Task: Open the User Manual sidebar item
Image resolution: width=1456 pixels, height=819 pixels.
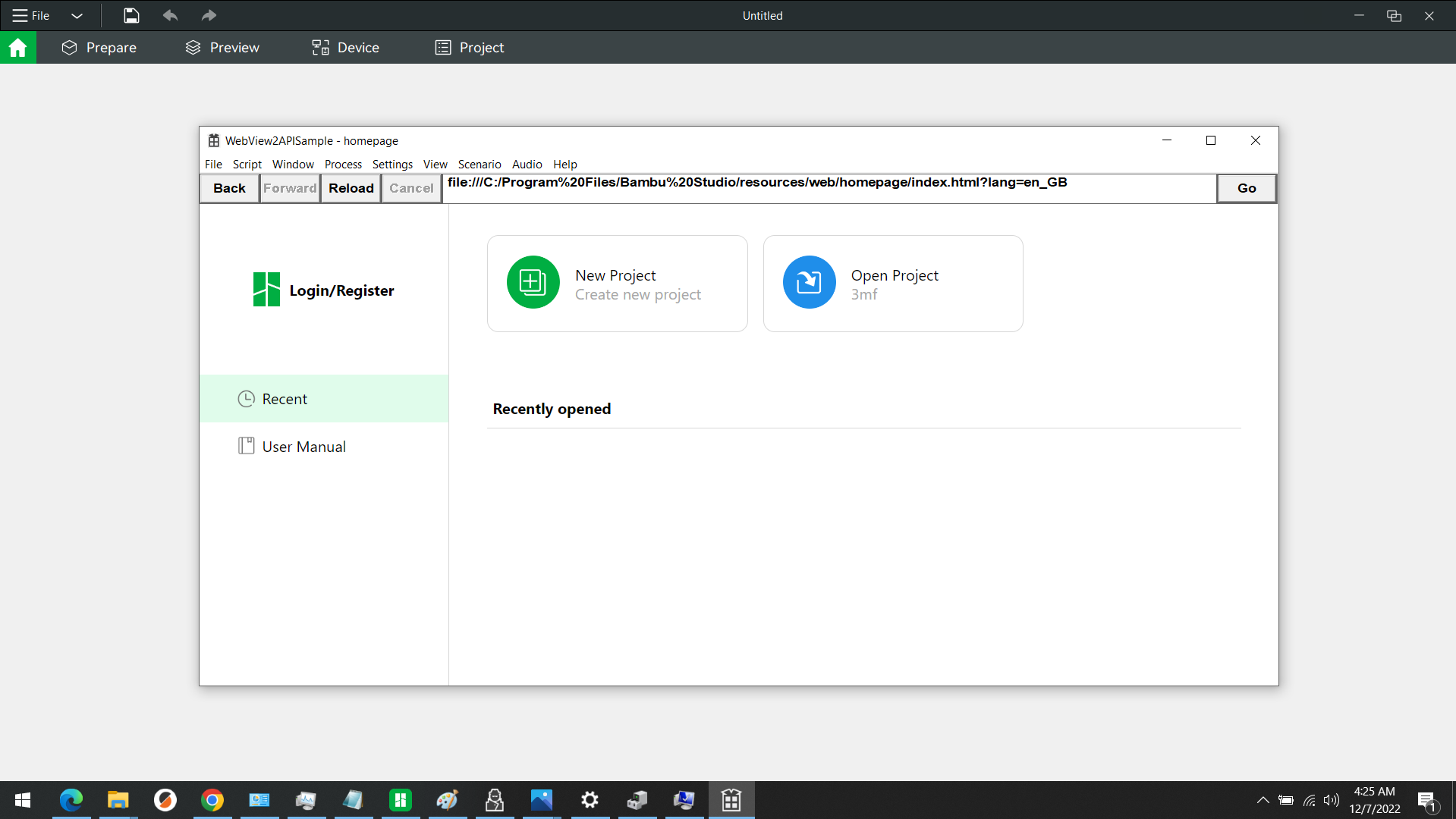Action: tap(303, 447)
